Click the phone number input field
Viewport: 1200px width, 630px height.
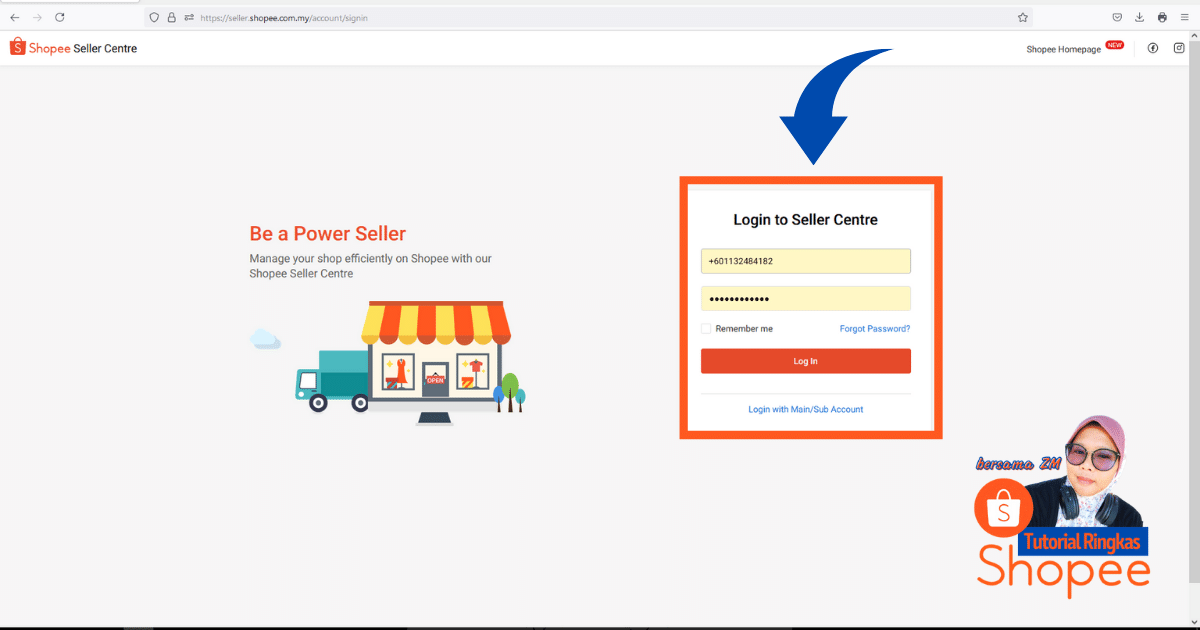pyautogui.click(x=806, y=261)
